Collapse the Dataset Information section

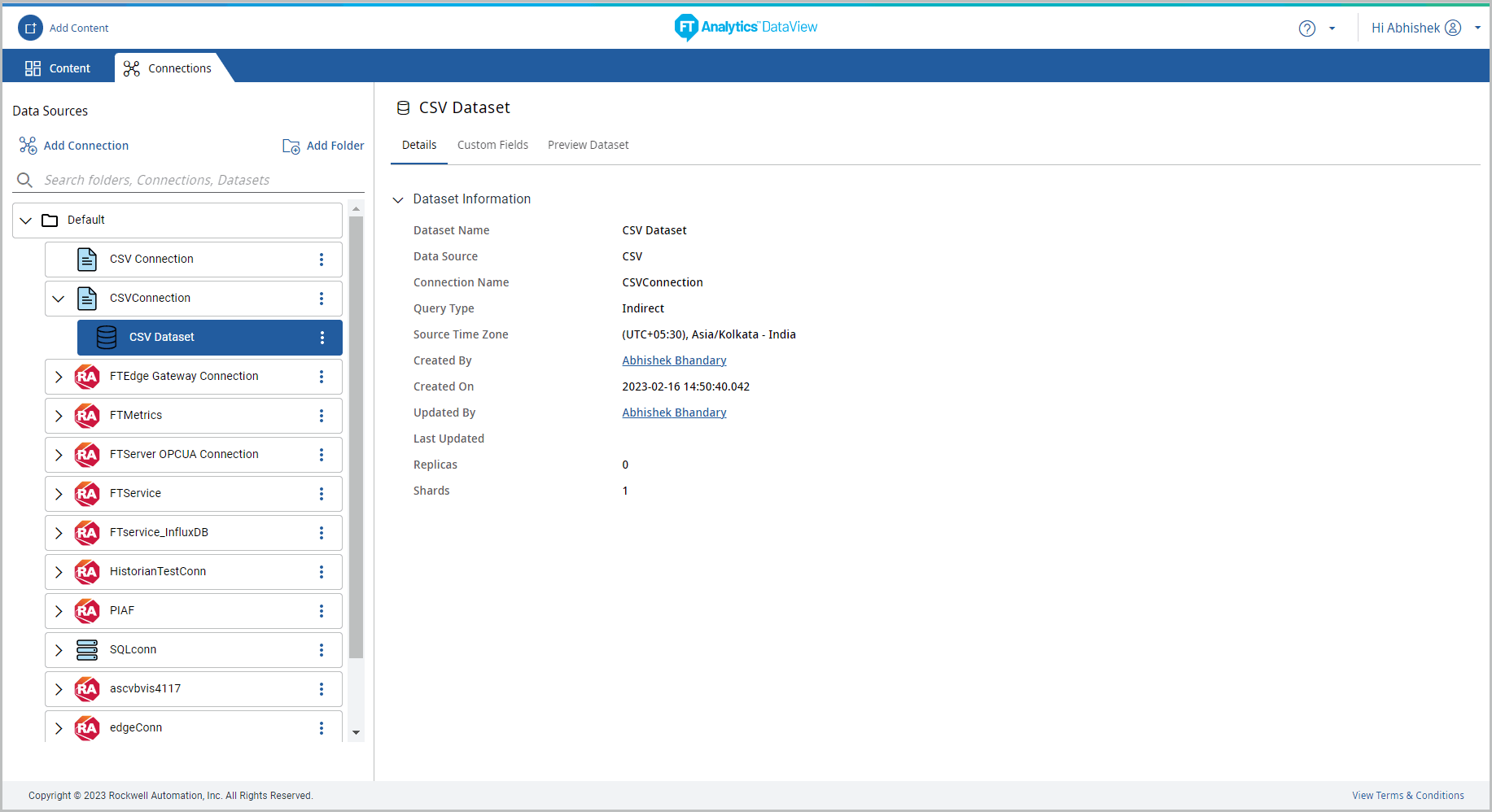pyautogui.click(x=398, y=199)
